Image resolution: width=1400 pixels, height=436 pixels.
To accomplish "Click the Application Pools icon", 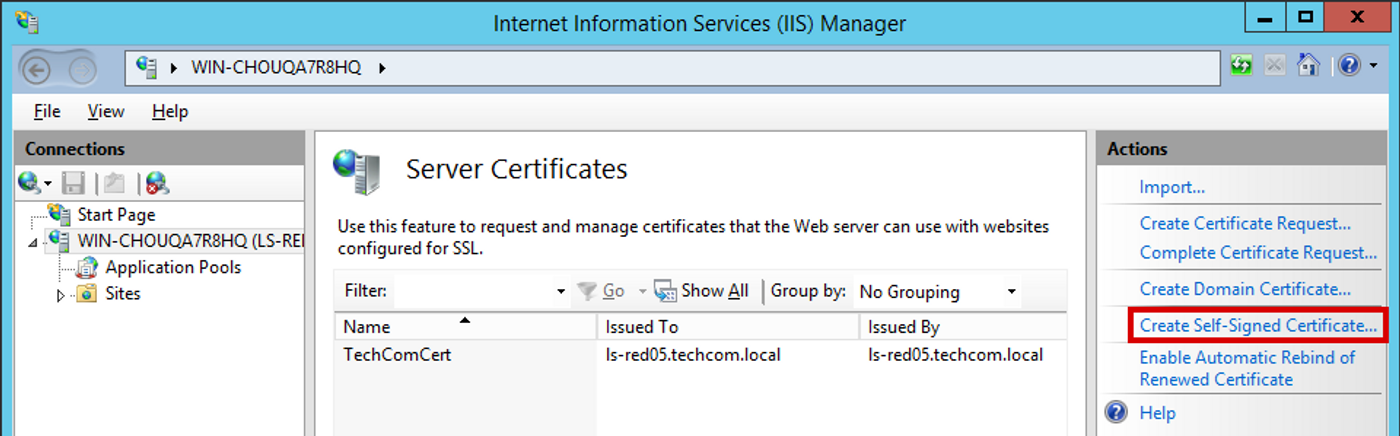I will pos(88,267).
